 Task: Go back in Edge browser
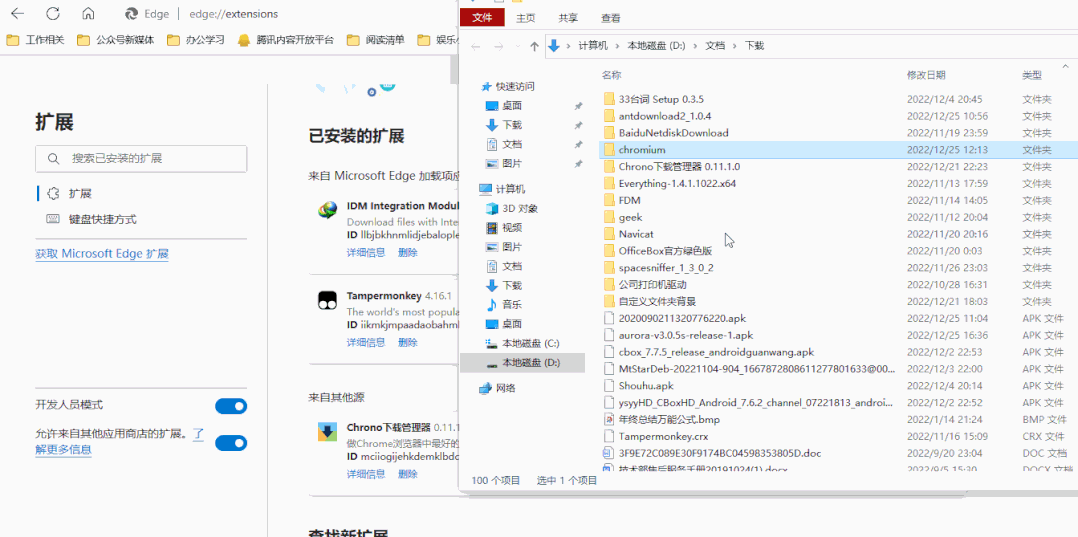[19, 14]
